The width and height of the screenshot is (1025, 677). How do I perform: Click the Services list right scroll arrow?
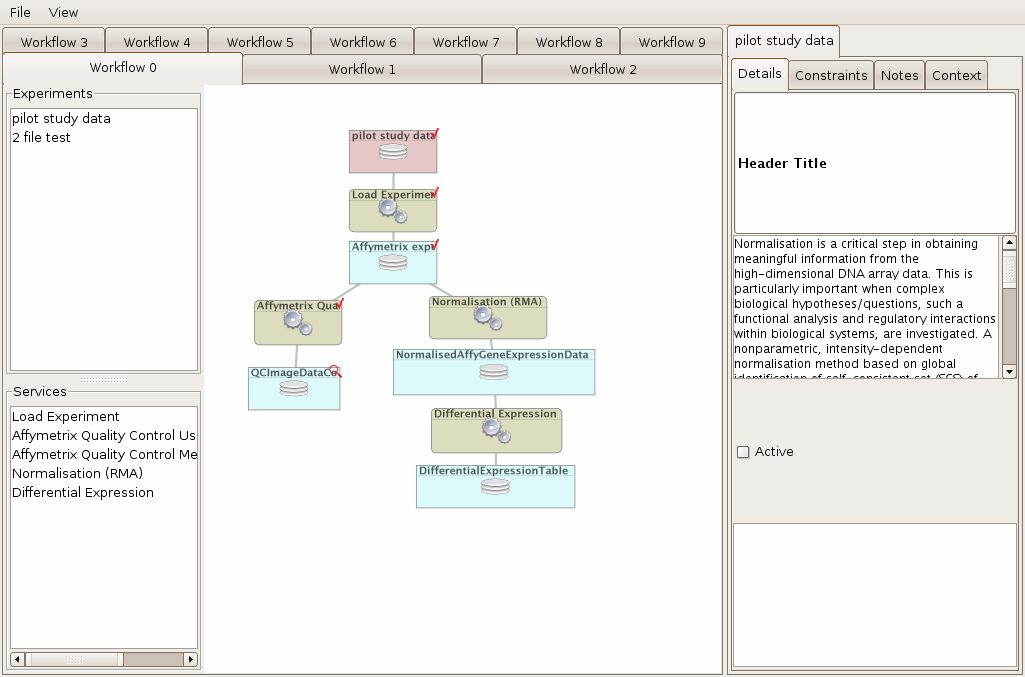coord(190,660)
